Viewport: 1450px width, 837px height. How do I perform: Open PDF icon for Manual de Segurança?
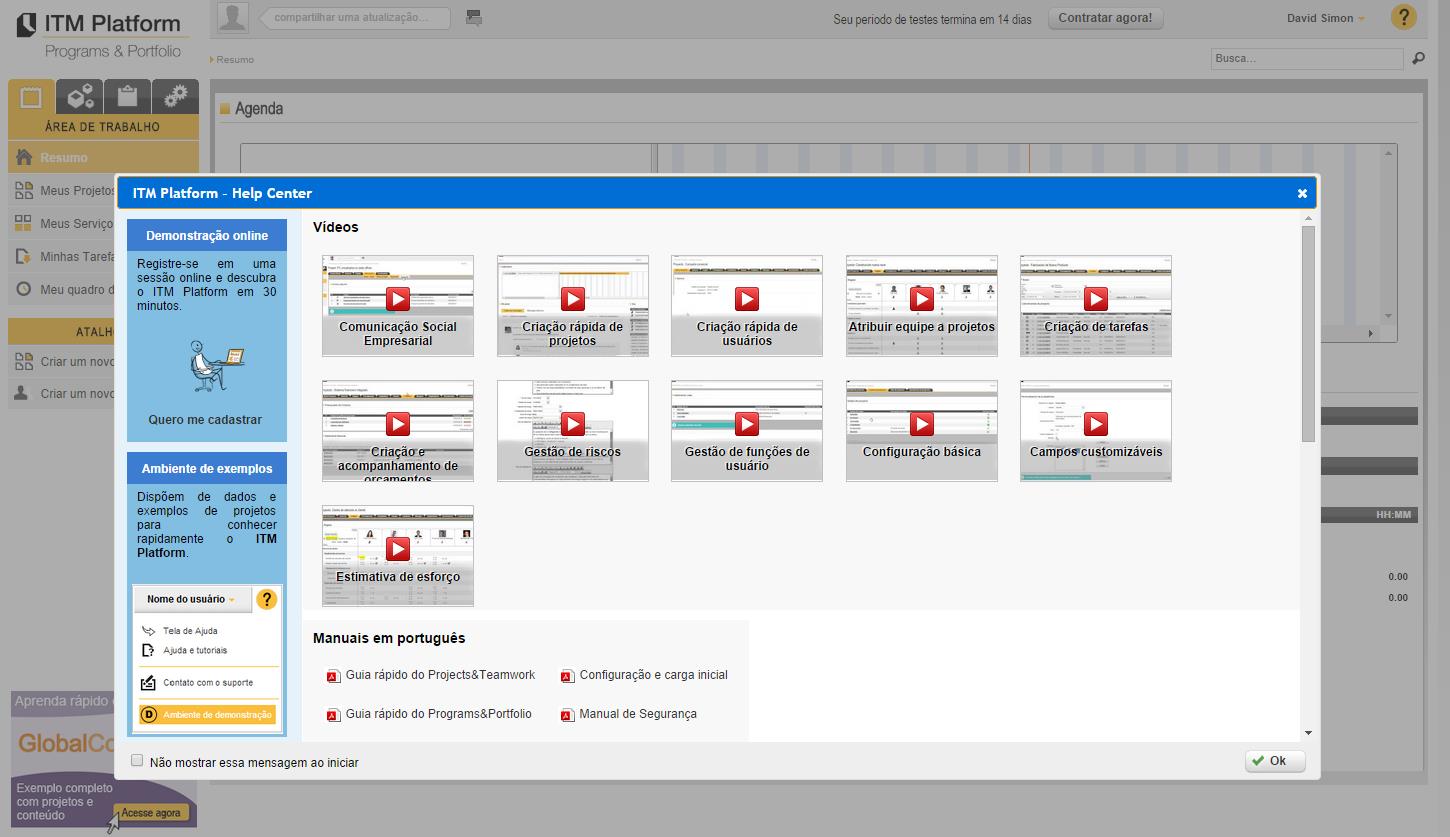point(567,715)
